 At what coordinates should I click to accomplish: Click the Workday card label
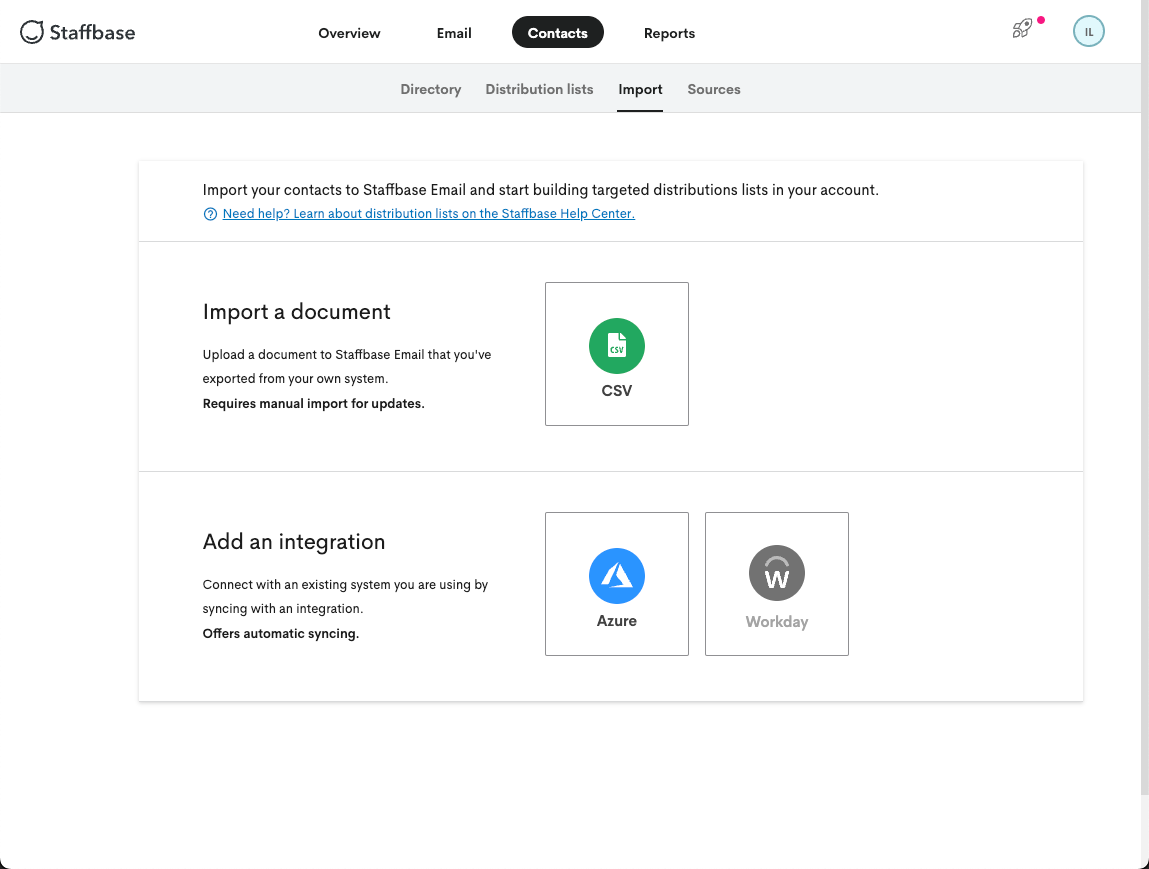[x=777, y=621]
